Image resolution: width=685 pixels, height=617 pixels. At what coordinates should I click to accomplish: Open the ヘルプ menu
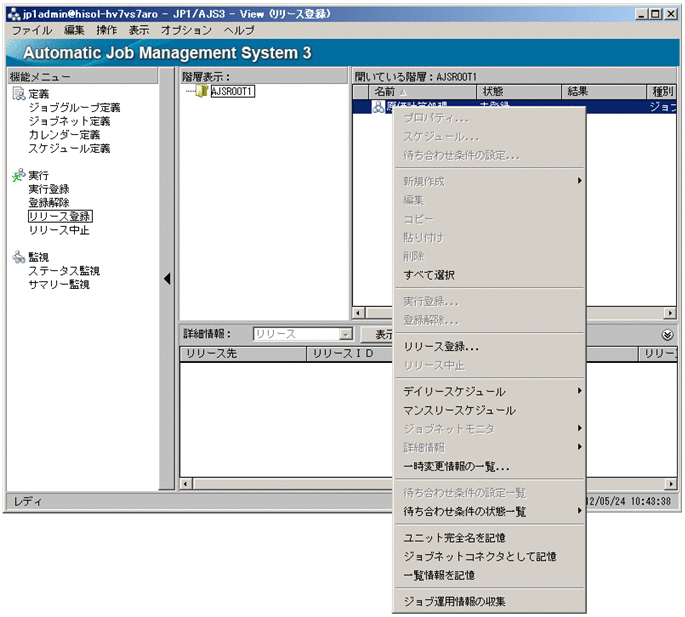[x=239, y=30]
